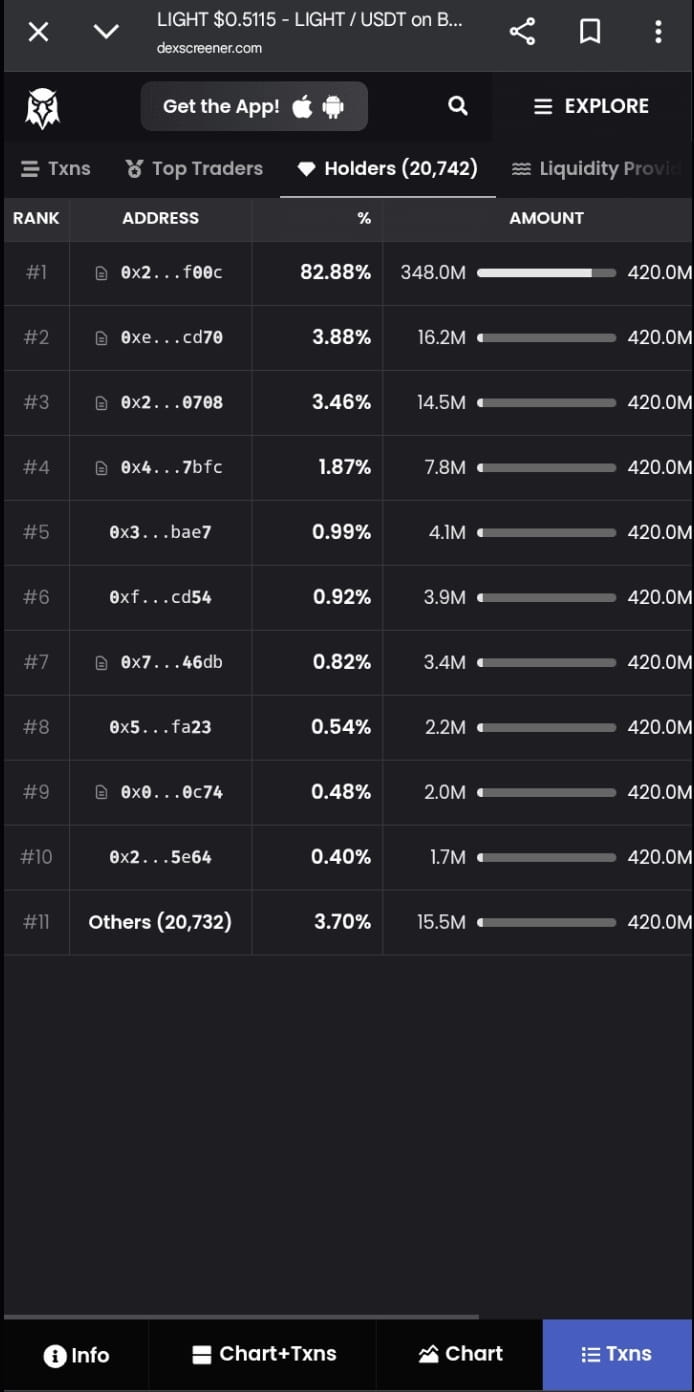The height and width of the screenshot is (1392, 694).
Task: Switch to the Top Traders tab
Action: point(194,169)
